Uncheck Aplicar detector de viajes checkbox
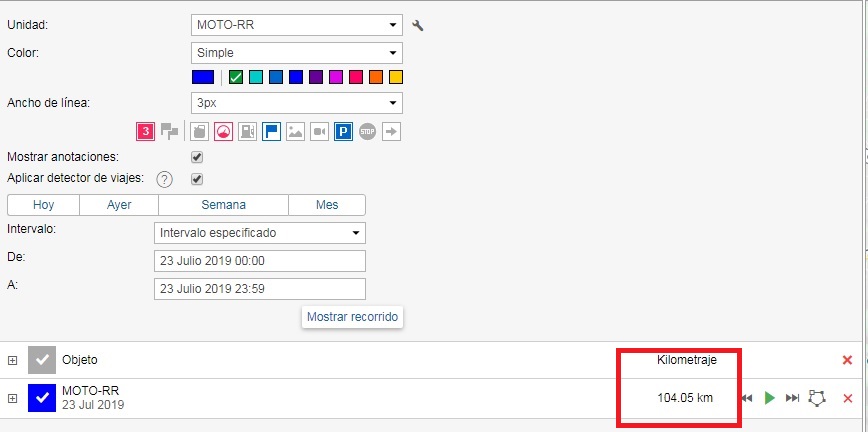 pyautogui.click(x=197, y=179)
